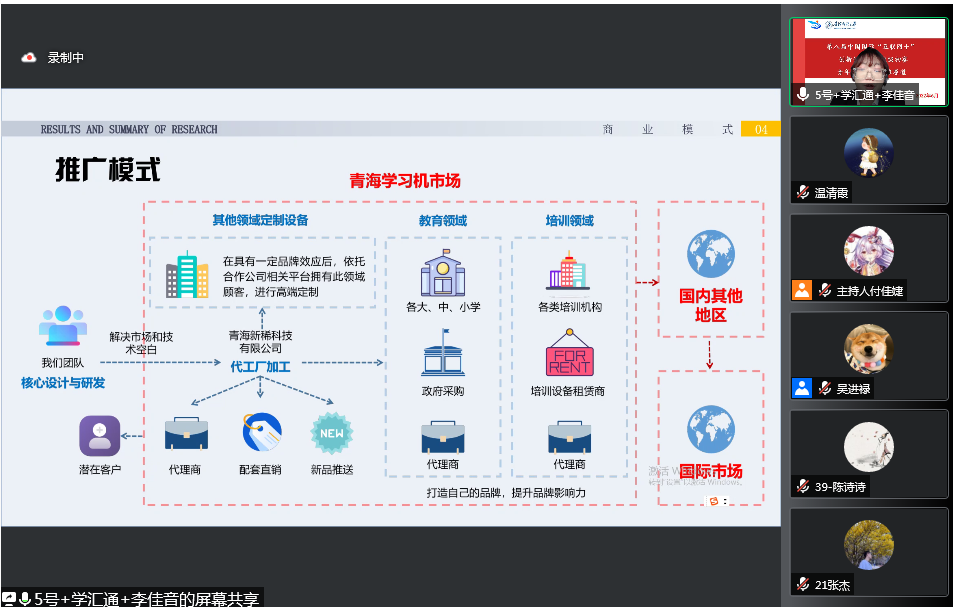Click the blue user badge beside 吴进禄
This screenshot has height=607, width=953.
(x=802, y=388)
